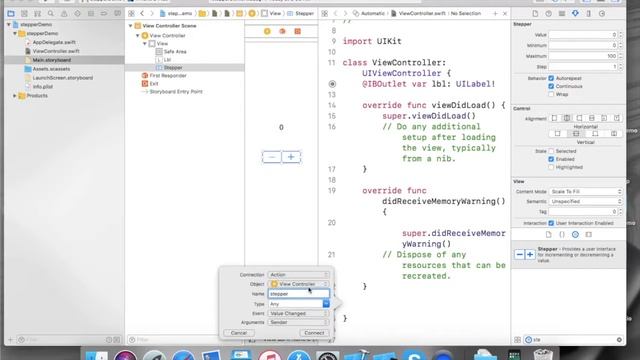
Task: Click Name field in connection popup
Action: point(298,294)
